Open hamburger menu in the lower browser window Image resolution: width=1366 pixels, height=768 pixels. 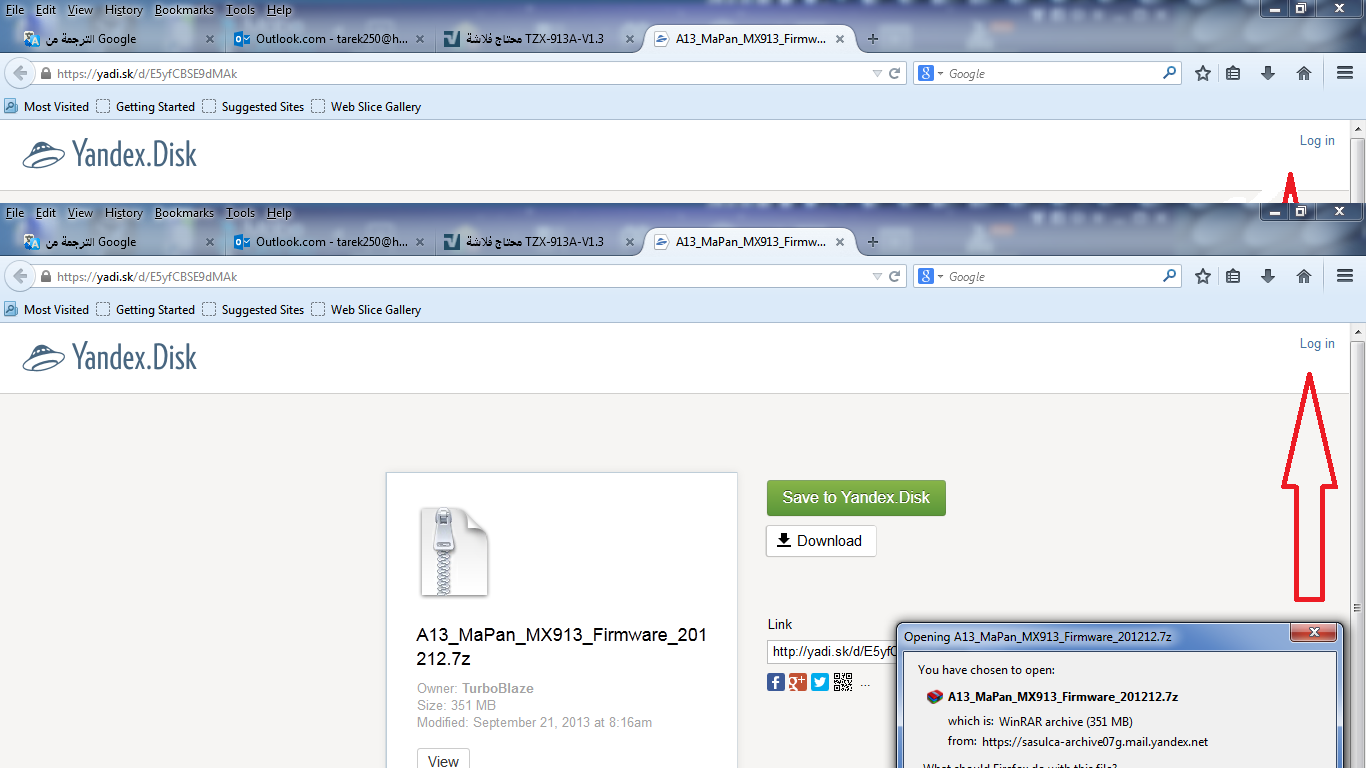(1345, 276)
